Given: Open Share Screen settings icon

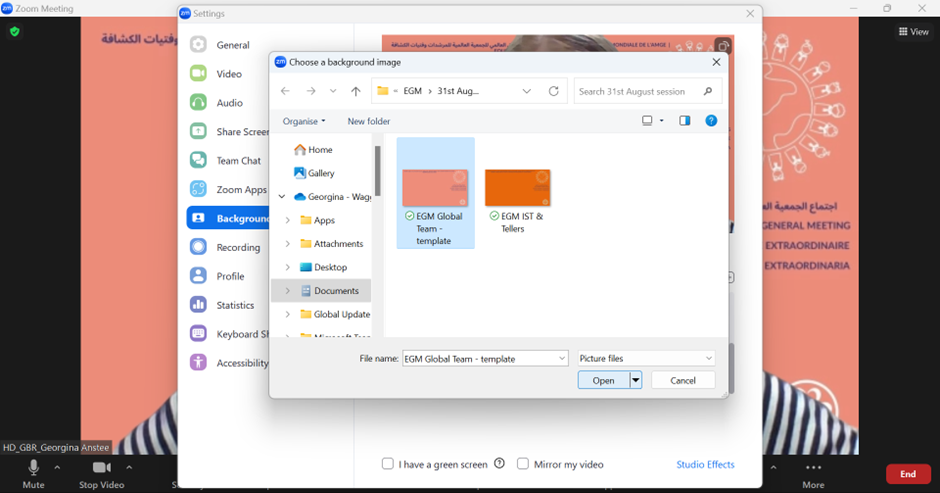Looking at the screenshot, I should tap(198, 131).
